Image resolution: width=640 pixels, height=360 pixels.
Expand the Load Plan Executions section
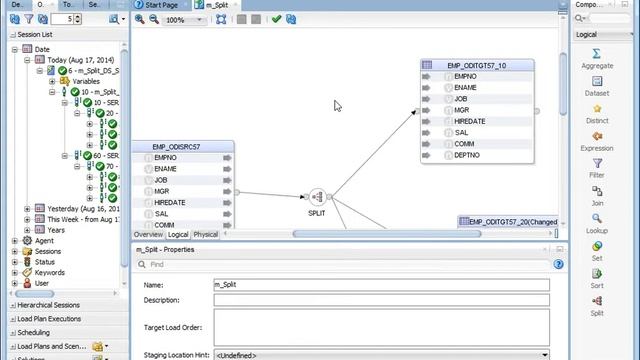[x=13, y=319]
